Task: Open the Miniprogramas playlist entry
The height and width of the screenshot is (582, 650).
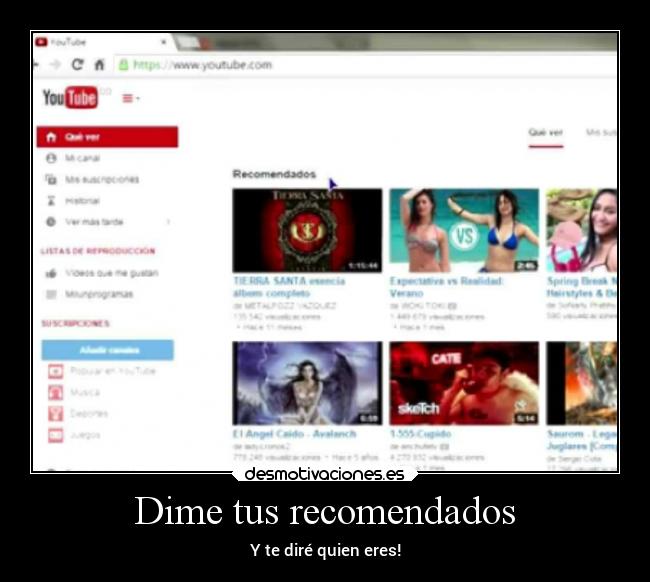Action: point(99,294)
